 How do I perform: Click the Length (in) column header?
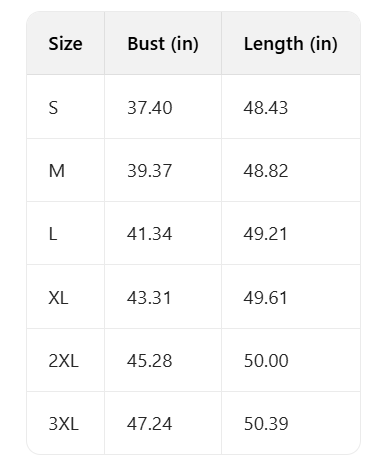tap(291, 44)
